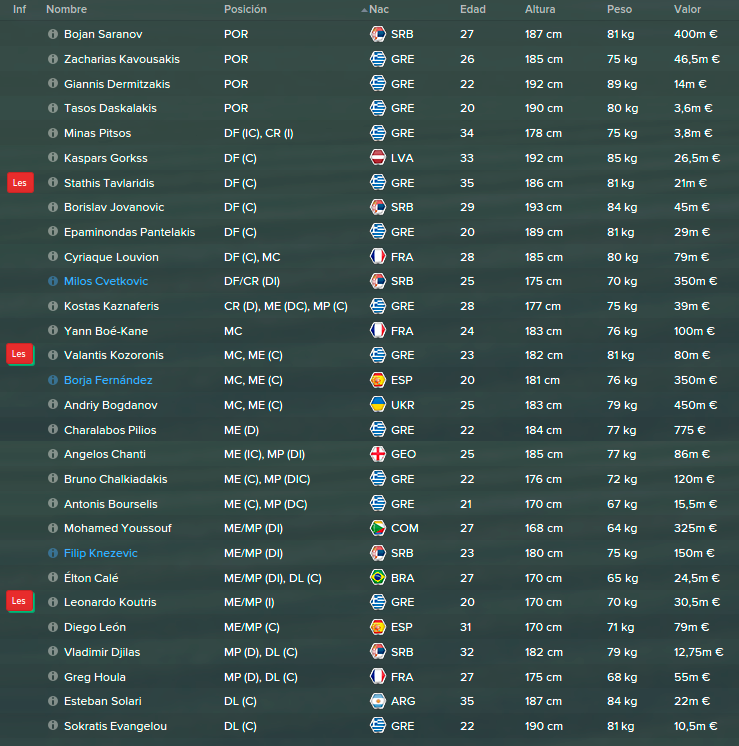The image size is (739, 746).
Task: Sort table by Edad column header
Action: tap(473, 10)
